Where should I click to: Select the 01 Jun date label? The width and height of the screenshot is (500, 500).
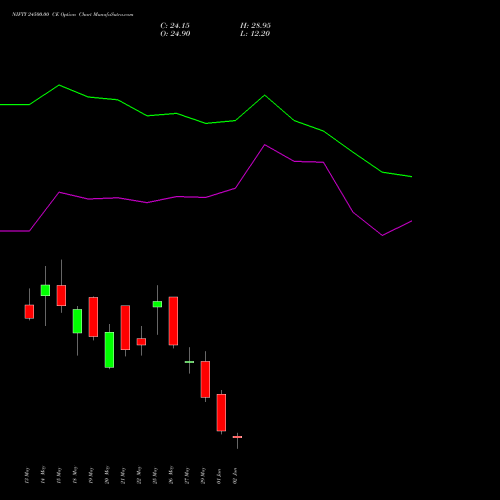219,476
